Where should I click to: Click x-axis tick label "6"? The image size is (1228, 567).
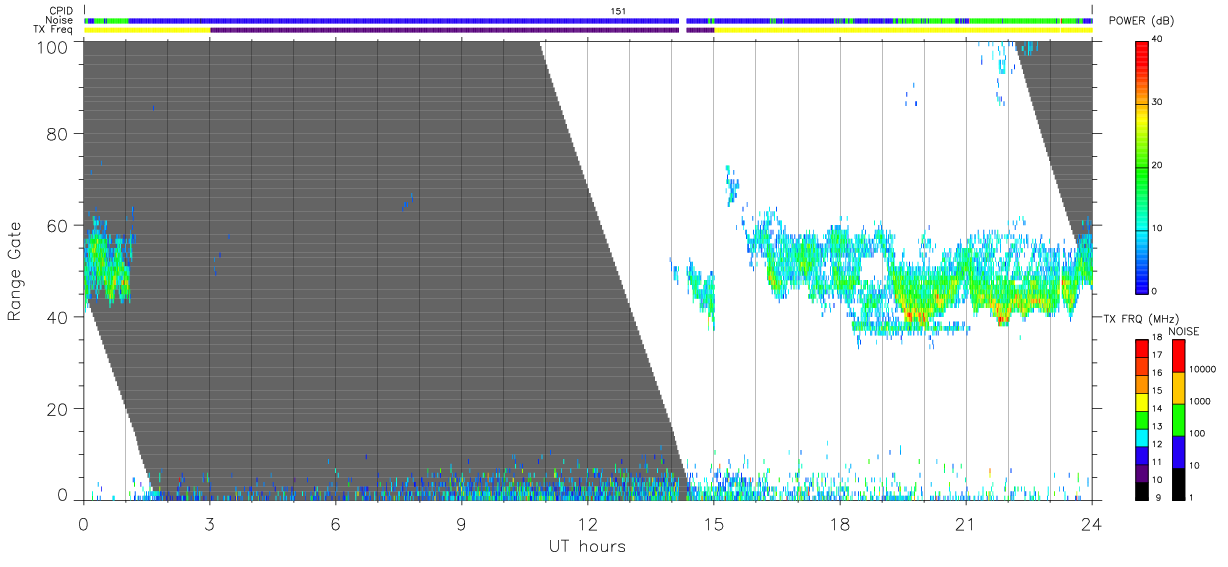pos(335,524)
